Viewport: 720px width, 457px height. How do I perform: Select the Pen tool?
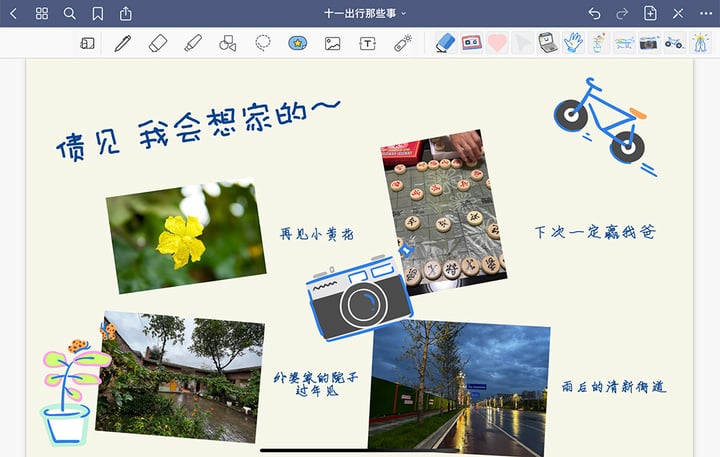[123, 43]
